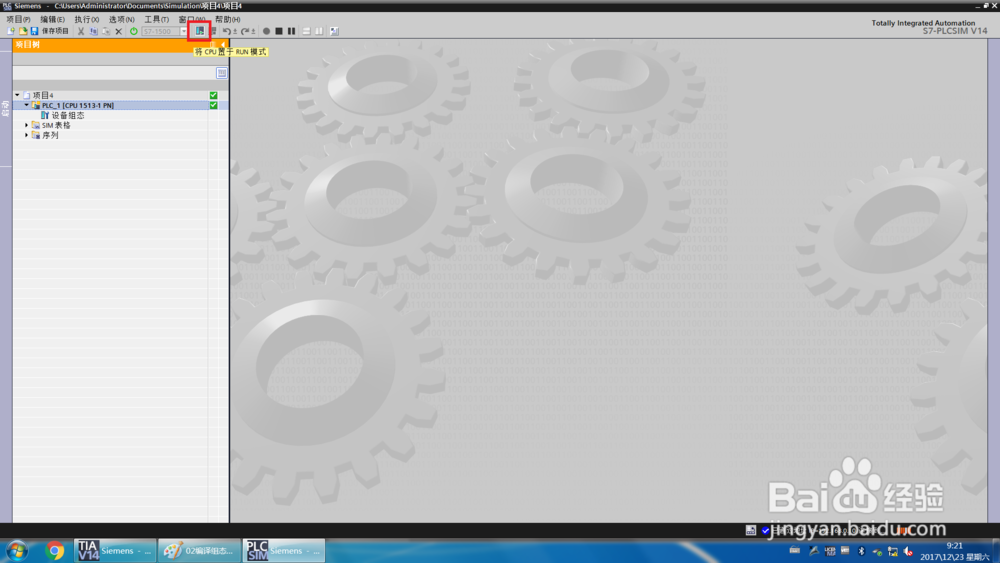Screen dimensions: 1000x563
Task: Click the Delete X toolbar icon
Action: click(x=119, y=31)
